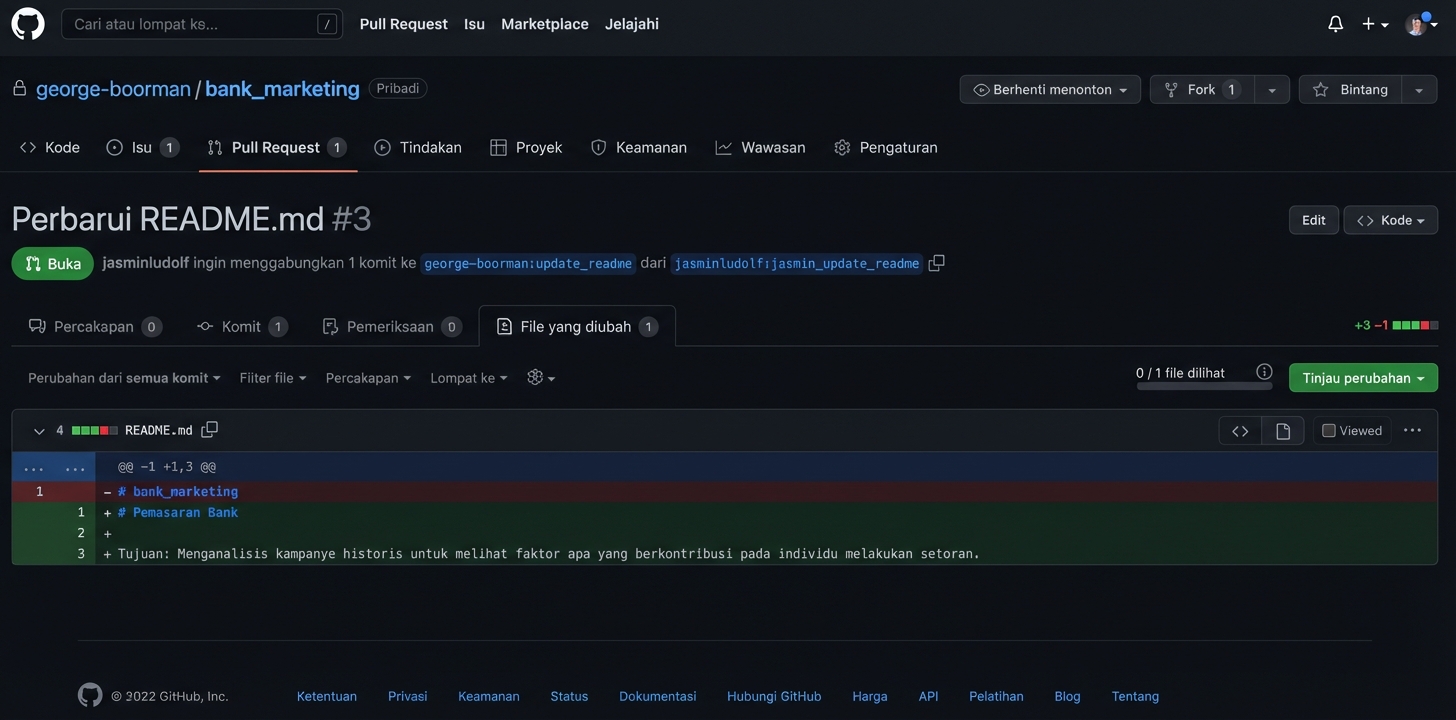Screen dimensions: 1456x720
Task: Open the API footer link
Action: pyautogui.click(x=929, y=696)
